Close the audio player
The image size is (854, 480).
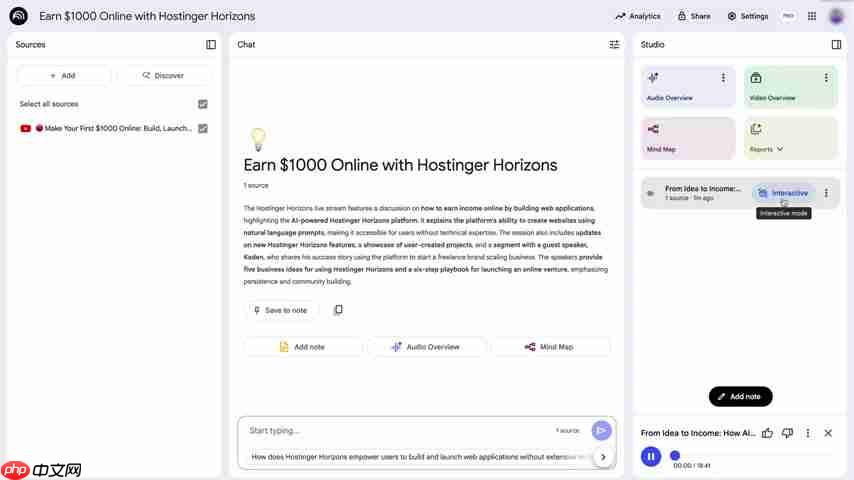tap(828, 433)
